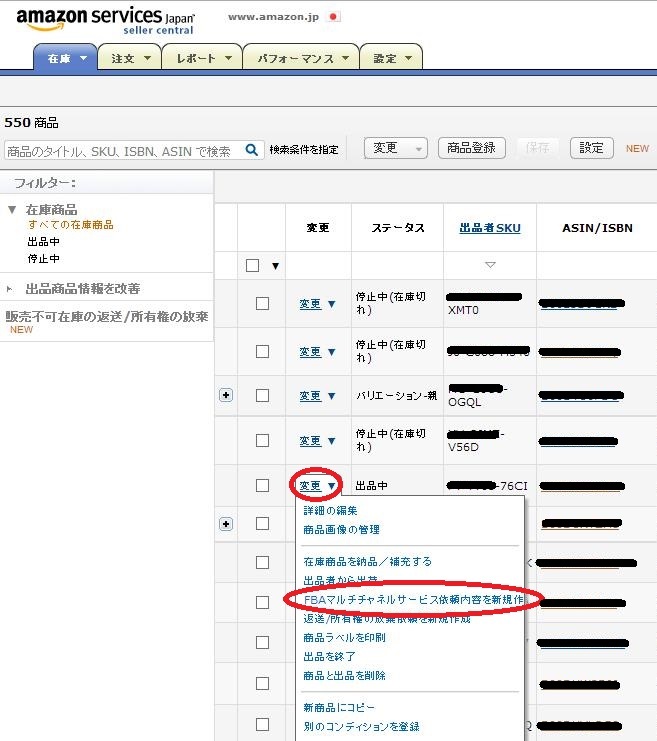Viewport: 657px width, 741px height.
Task: Toggle the select-all checkbox in header row
Action: (253, 265)
